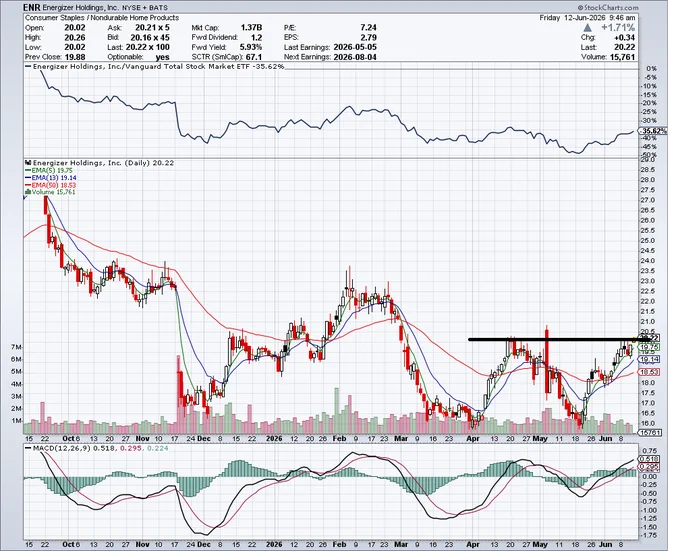Click the -50% label on relative-strength axis
680x551 pixels.
651,155
